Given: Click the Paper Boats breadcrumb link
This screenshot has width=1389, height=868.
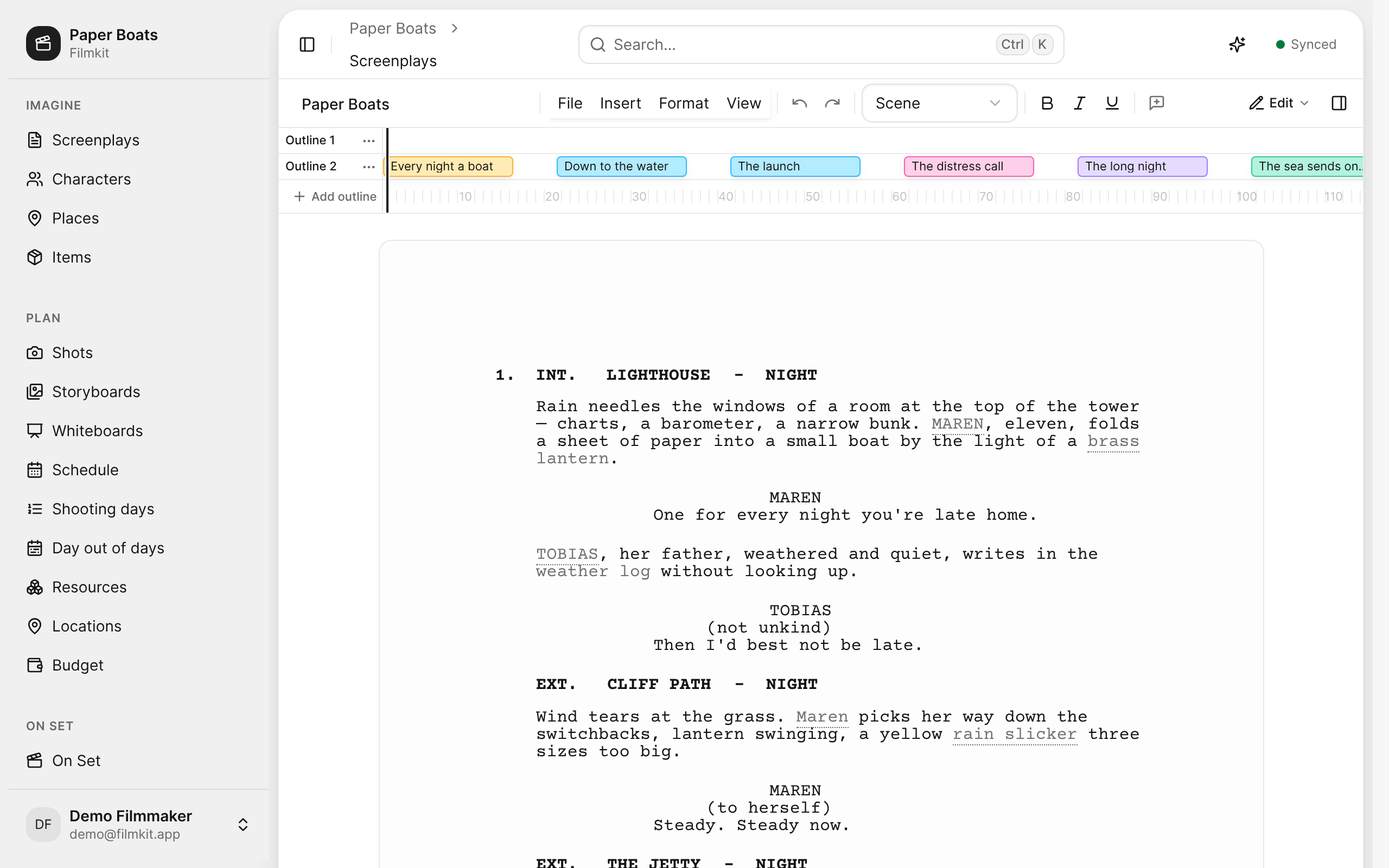Looking at the screenshot, I should click(393, 28).
